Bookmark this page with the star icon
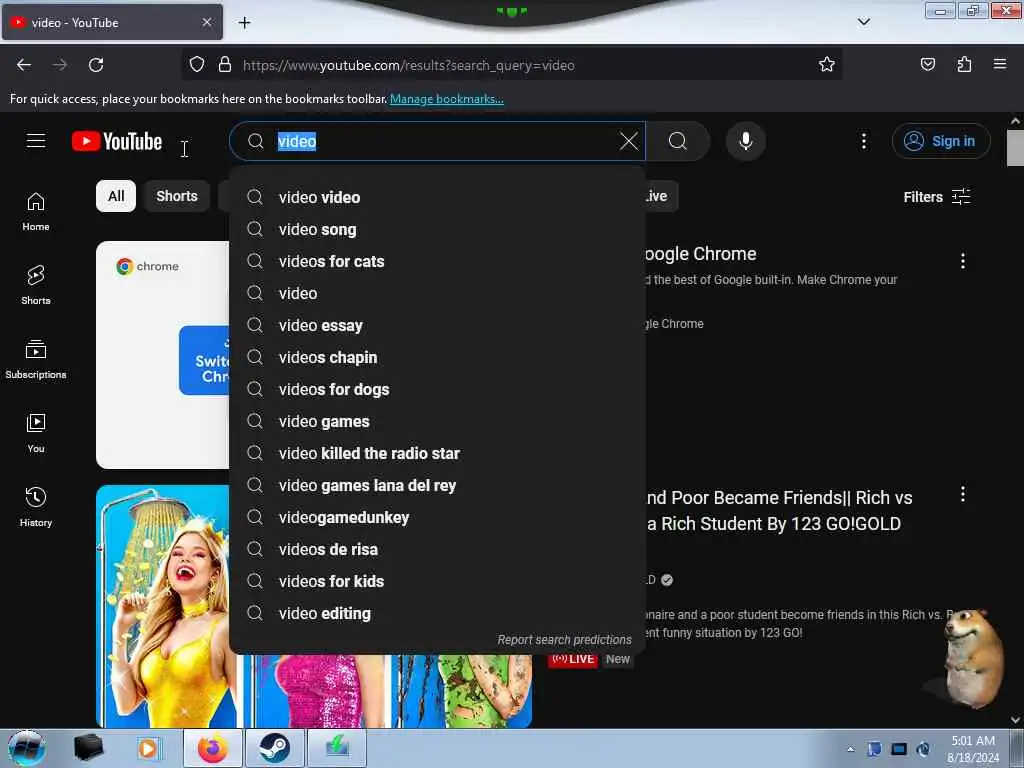Screen dimensions: 1024x768 (827, 65)
